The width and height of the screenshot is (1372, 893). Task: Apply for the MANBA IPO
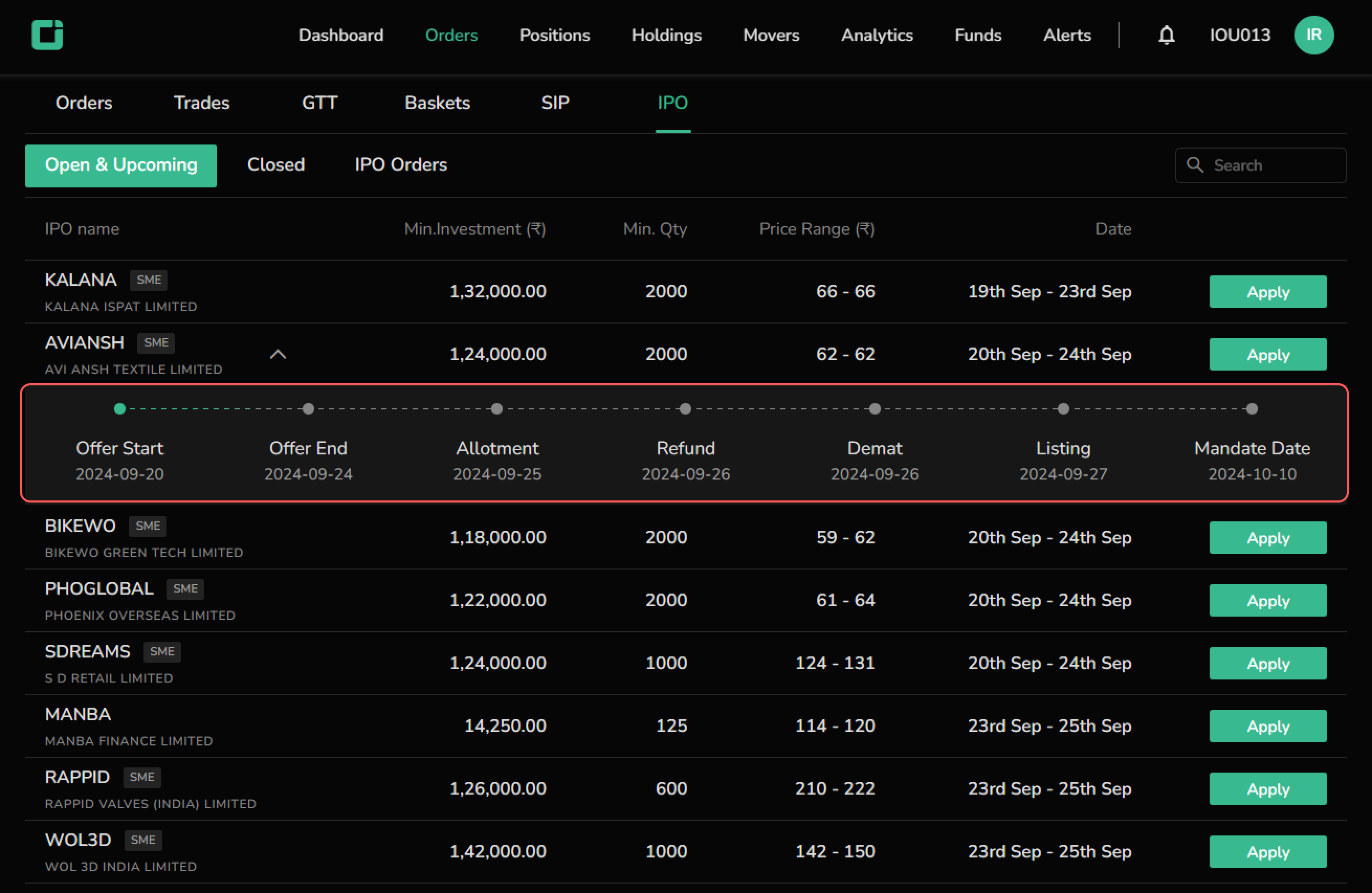[1268, 726]
